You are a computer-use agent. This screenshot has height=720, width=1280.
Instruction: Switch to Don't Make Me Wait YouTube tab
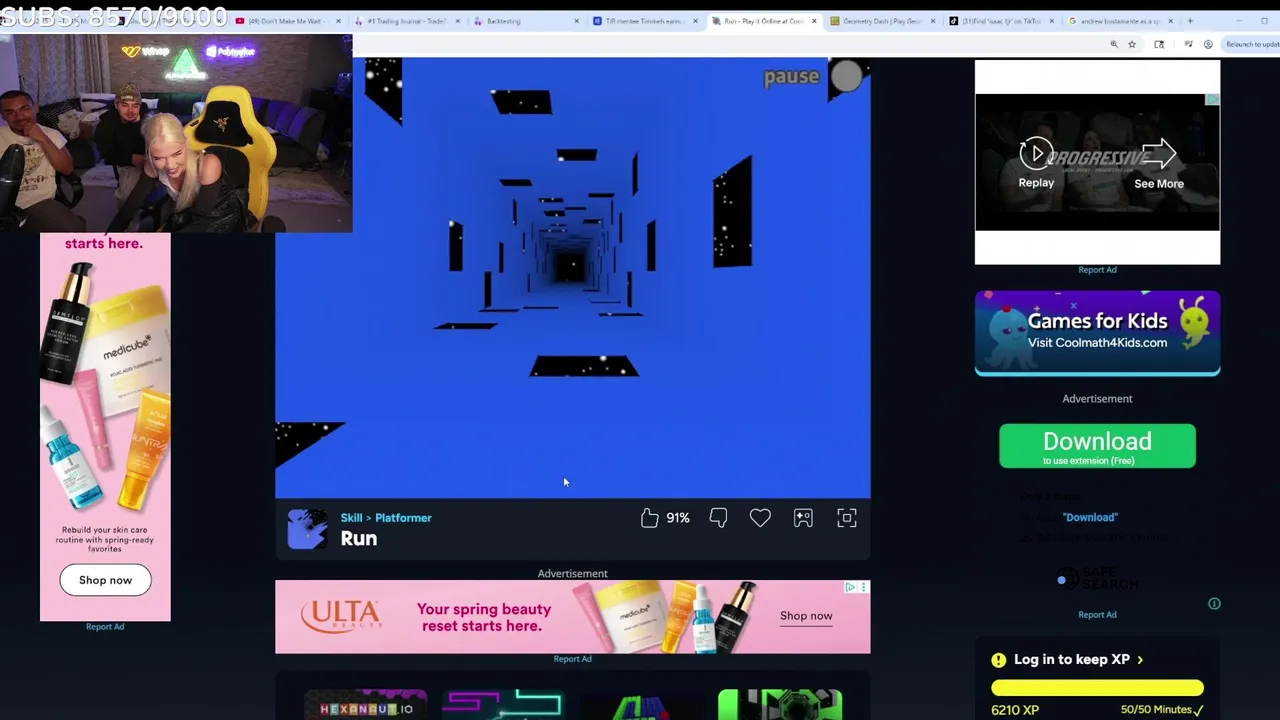(286, 21)
